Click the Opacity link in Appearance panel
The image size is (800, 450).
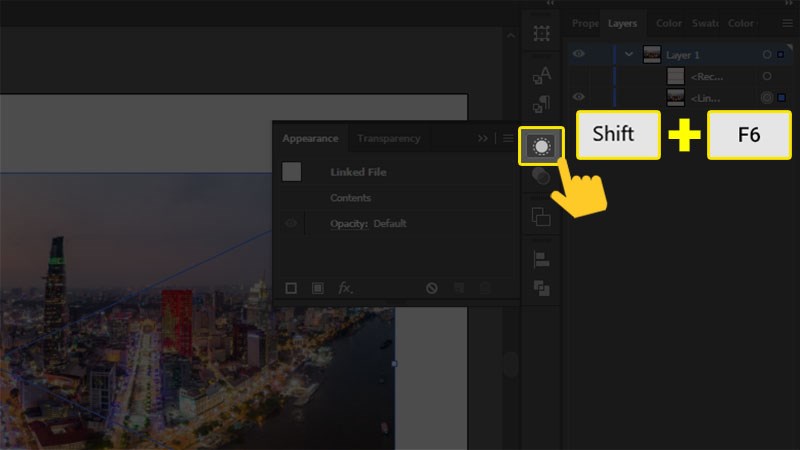pyautogui.click(x=348, y=223)
